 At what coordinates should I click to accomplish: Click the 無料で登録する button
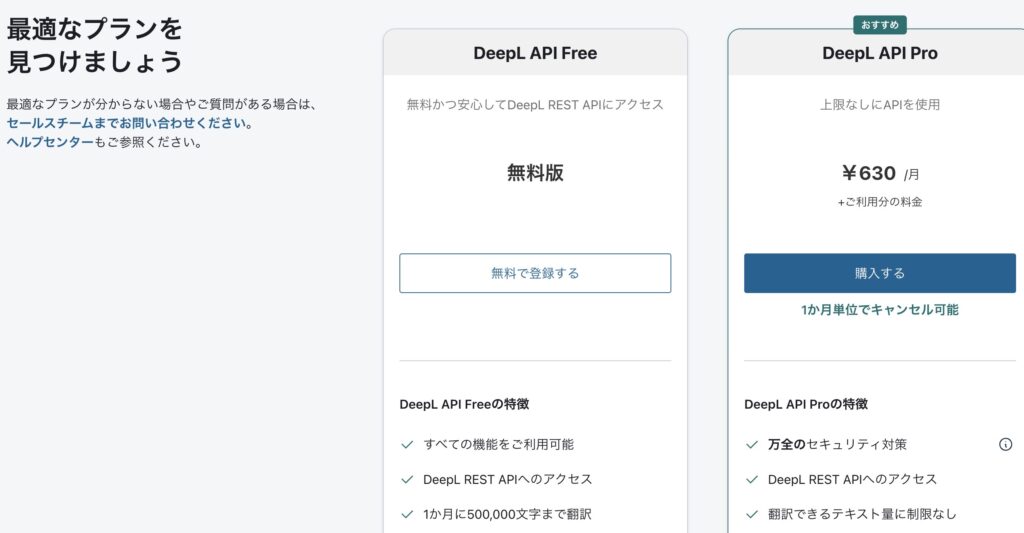click(x=535, y=273)
